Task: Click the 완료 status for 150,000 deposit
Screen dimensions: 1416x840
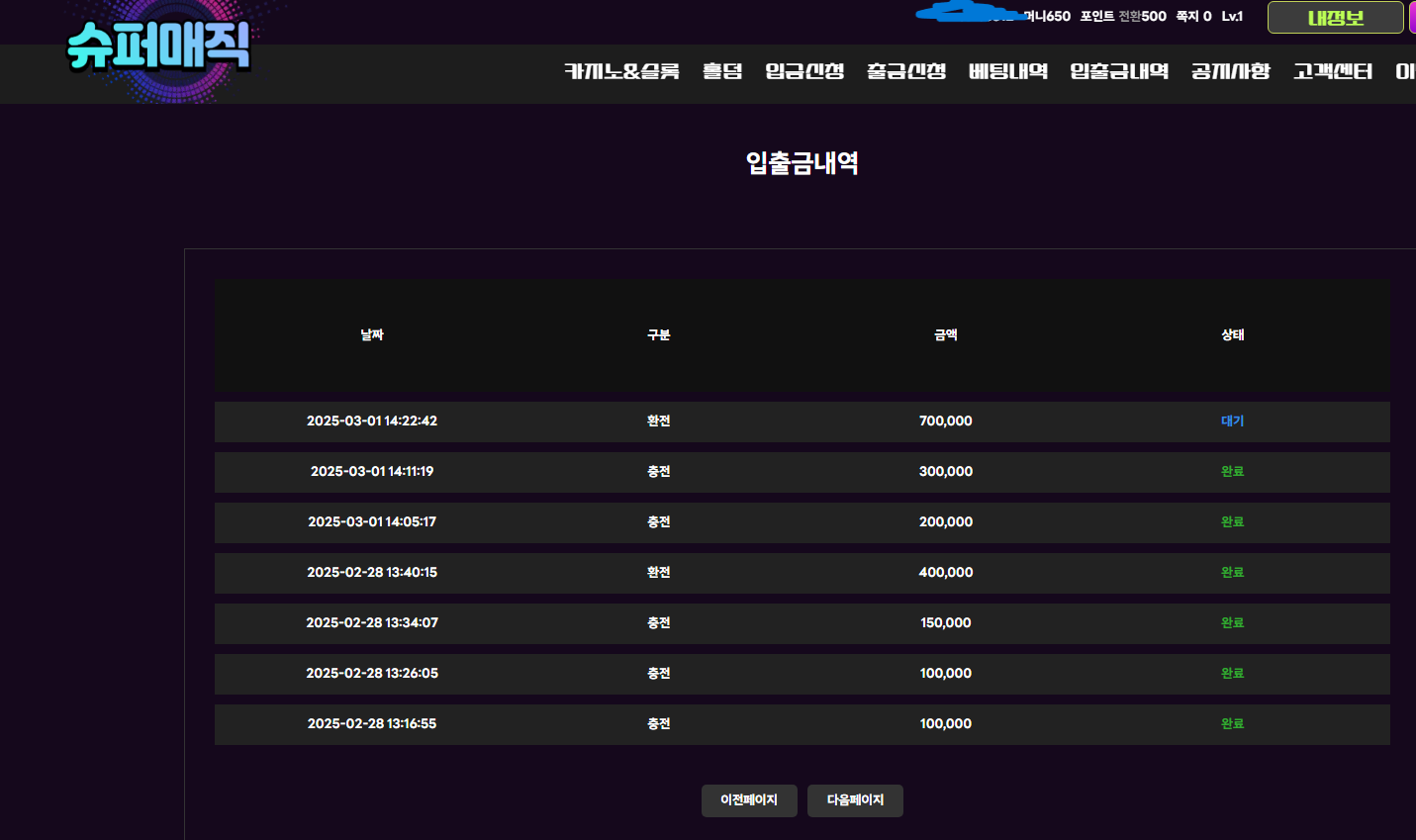Action: pos(1232,623)
